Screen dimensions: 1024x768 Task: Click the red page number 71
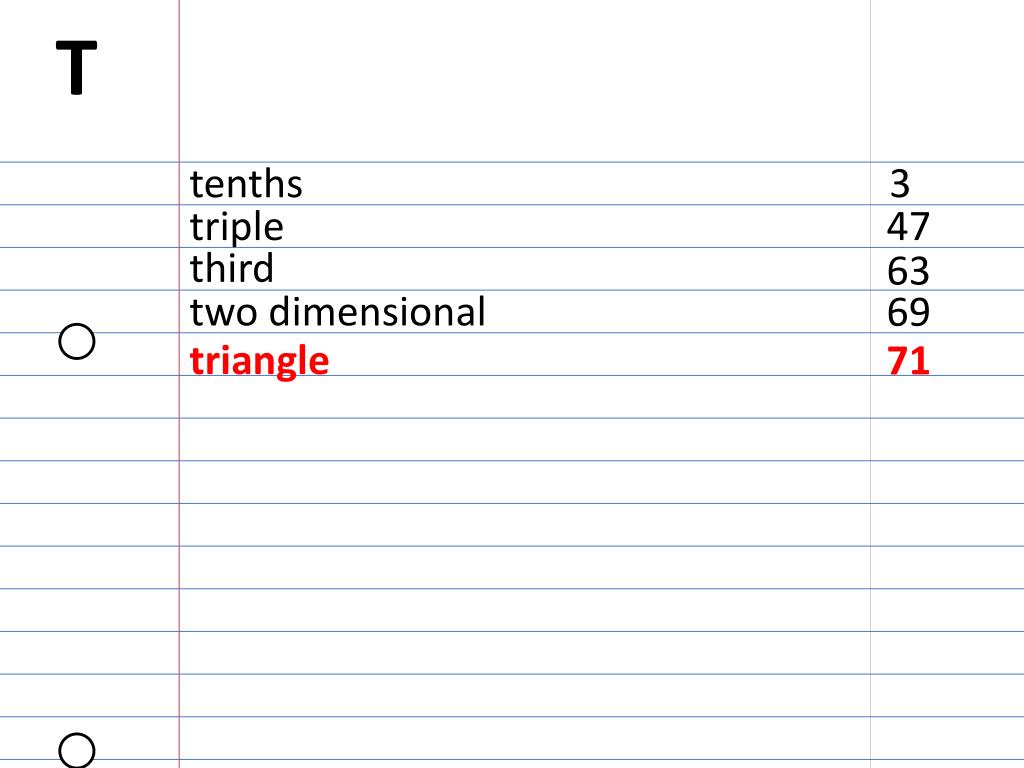(x=908, y=360)
